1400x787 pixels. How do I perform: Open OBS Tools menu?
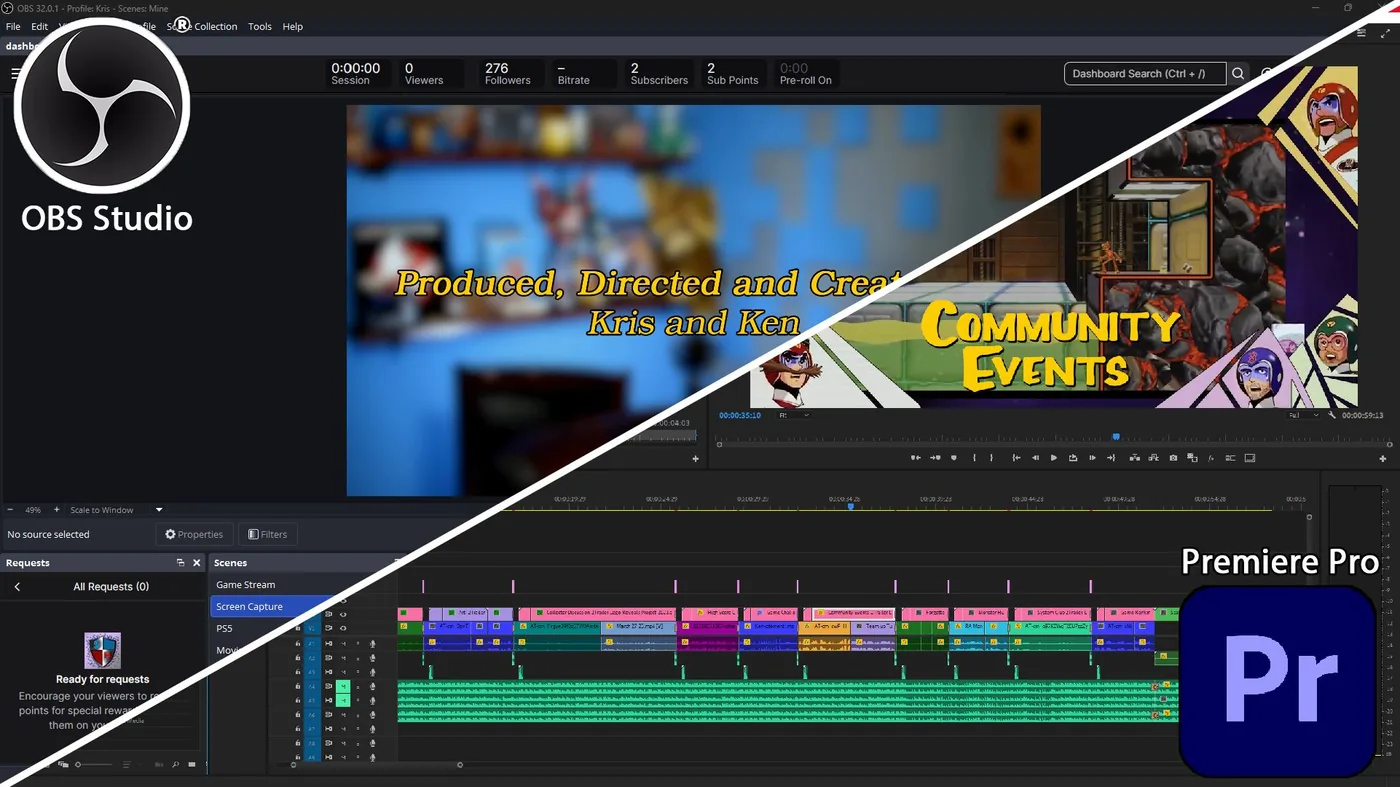coord(260,27)
